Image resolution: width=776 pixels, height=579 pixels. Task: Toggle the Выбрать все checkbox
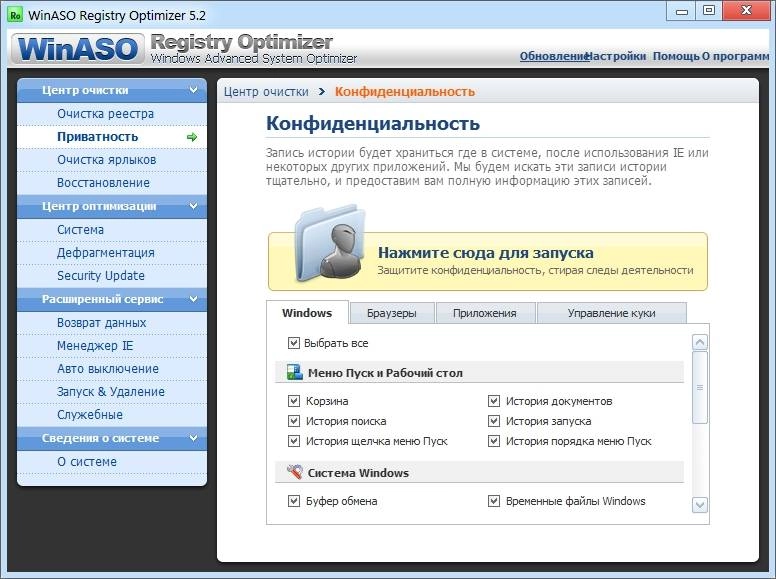pos(293,343)
